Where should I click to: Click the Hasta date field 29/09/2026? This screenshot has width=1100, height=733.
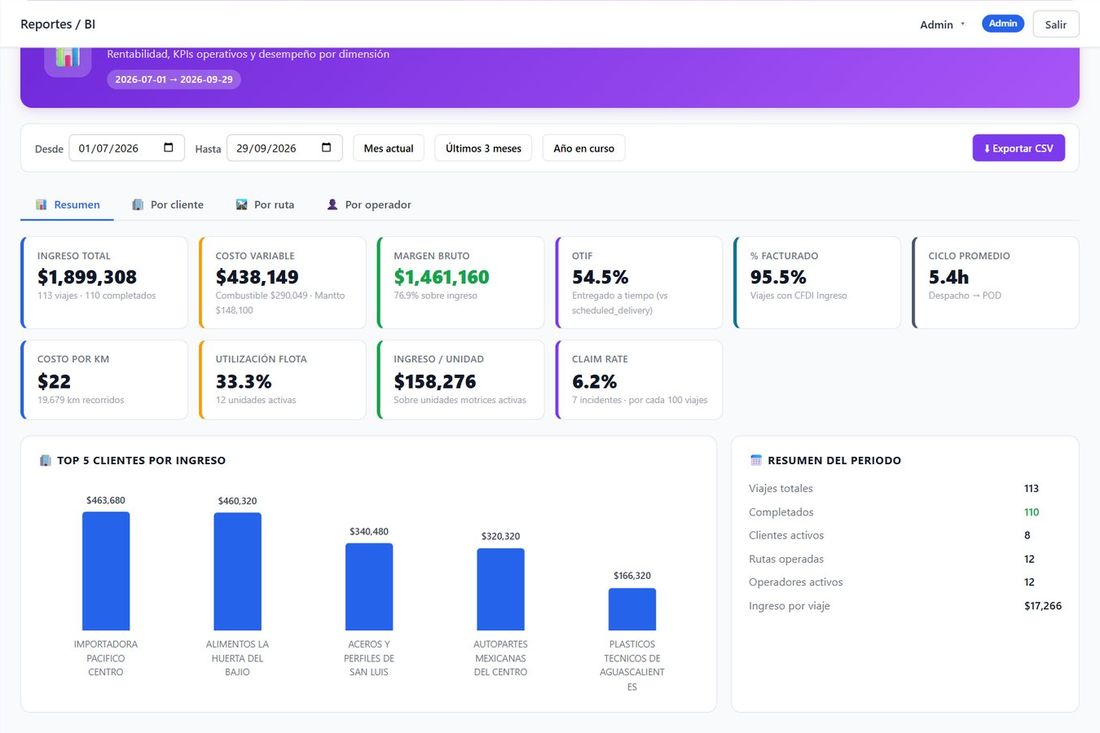coord(285,148)
